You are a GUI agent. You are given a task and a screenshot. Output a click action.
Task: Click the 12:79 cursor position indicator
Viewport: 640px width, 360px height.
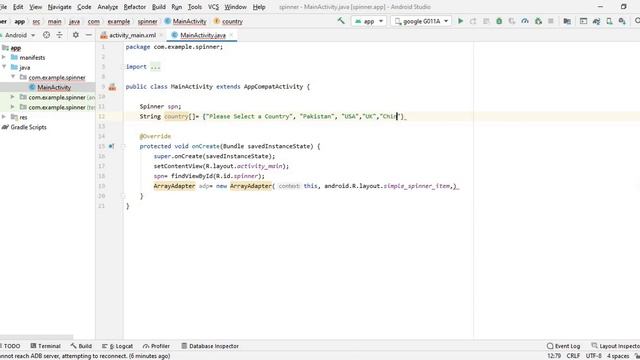click(x=554, y=356)
